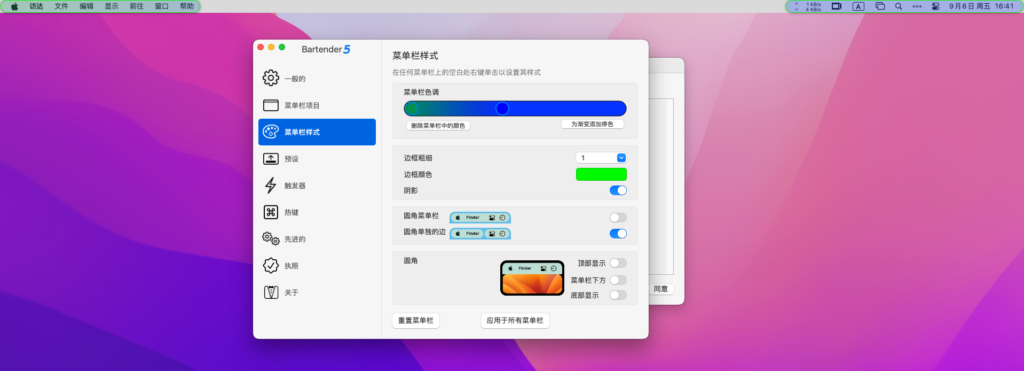Disable the 圆角单独的边 switch
1024x371 pixels.
tap(618, 233)
